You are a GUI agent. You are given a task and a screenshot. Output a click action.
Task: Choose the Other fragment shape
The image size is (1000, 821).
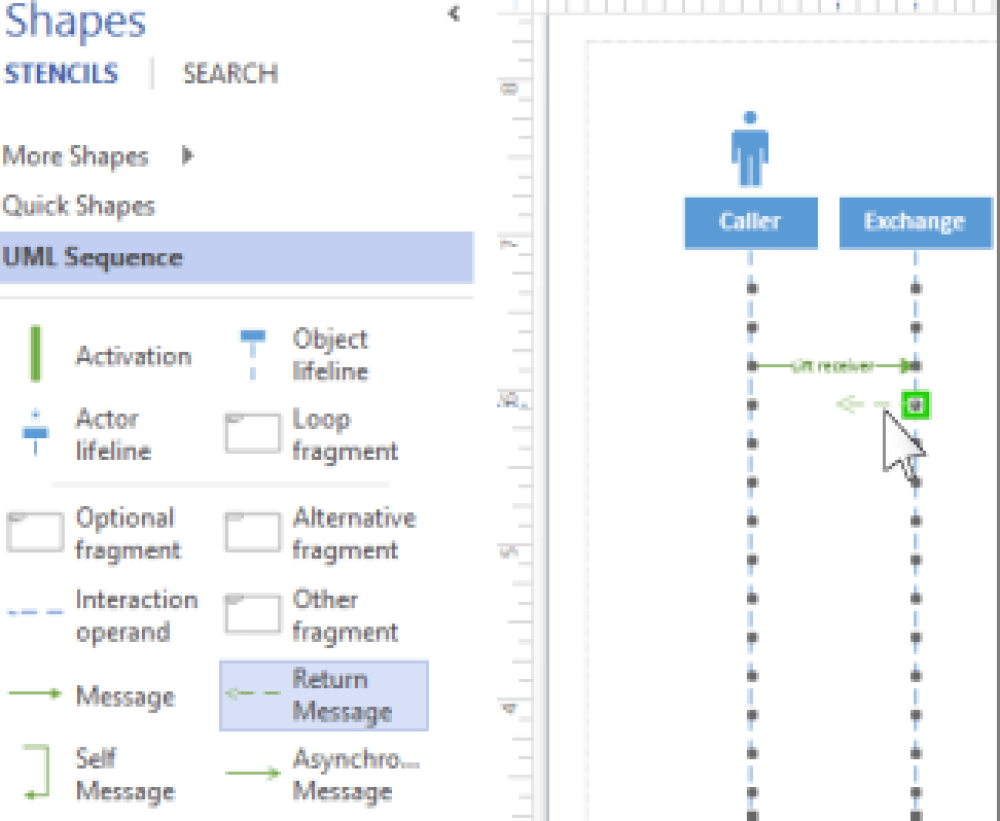click(x=252, y=615)
